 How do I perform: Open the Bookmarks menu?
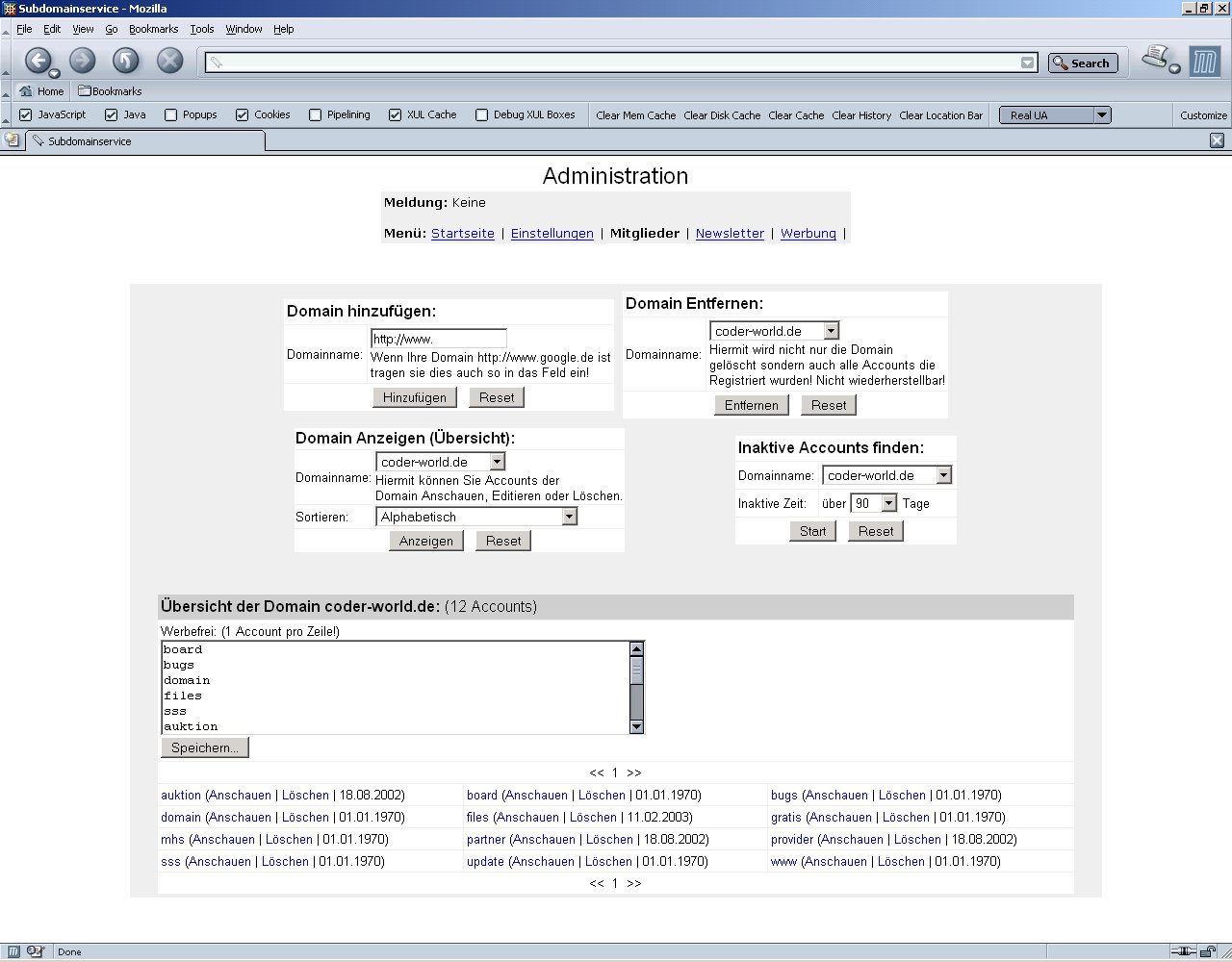point(154,29)
